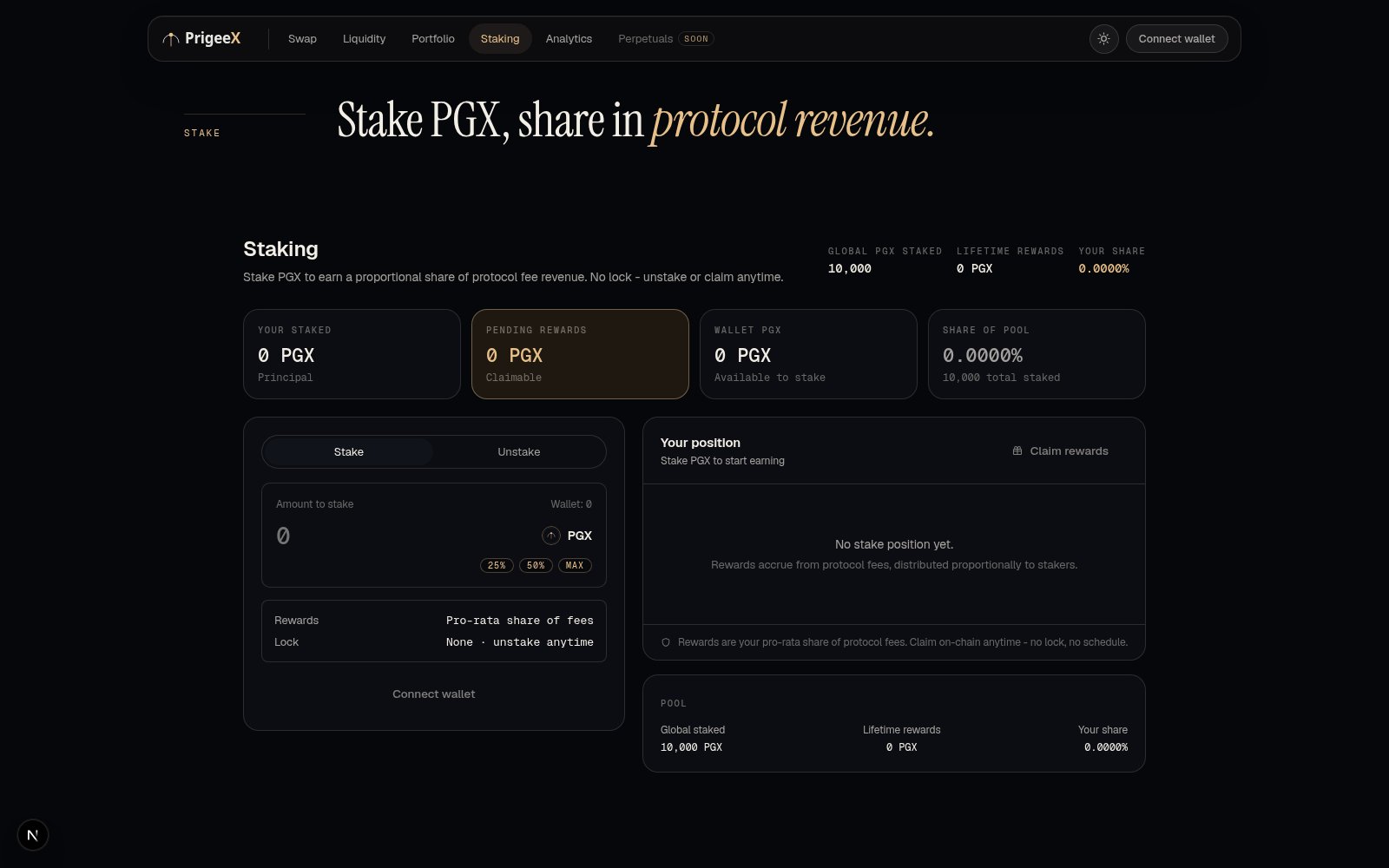Click Connect wallet in the header
Viewport: 1389px width, 868px height.
tap(1176, 39)
